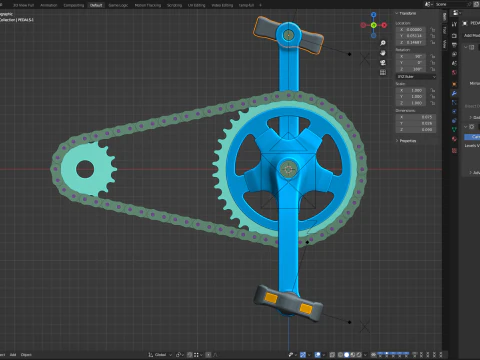This screenshot has width=480, height=360.
Task: Open the Global transform orientation dropdown
Action: [x=160, y=355]
